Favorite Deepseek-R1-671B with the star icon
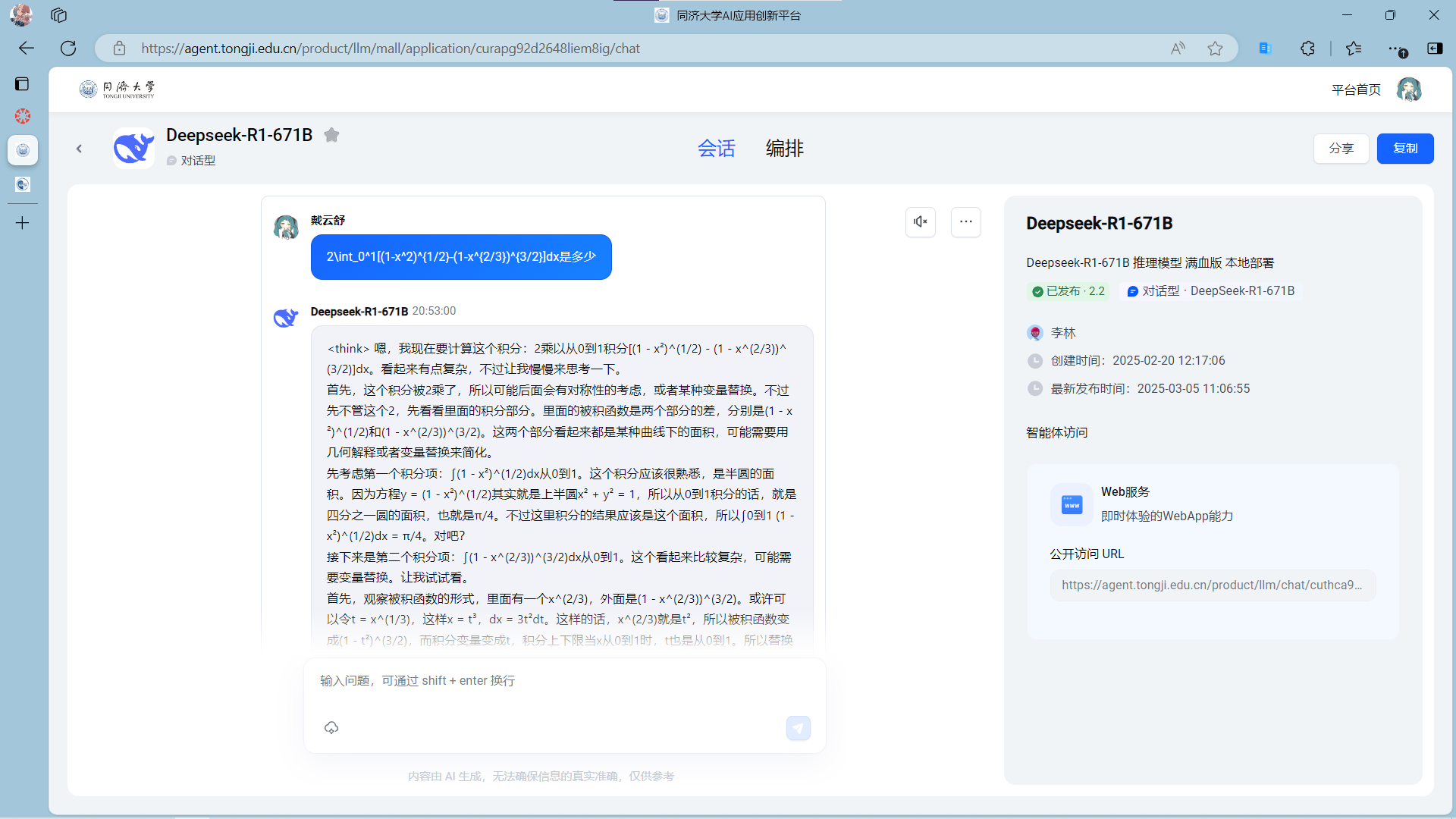Image resolution: width=1456 pixels, height=819 pixels. click(331, 135)
